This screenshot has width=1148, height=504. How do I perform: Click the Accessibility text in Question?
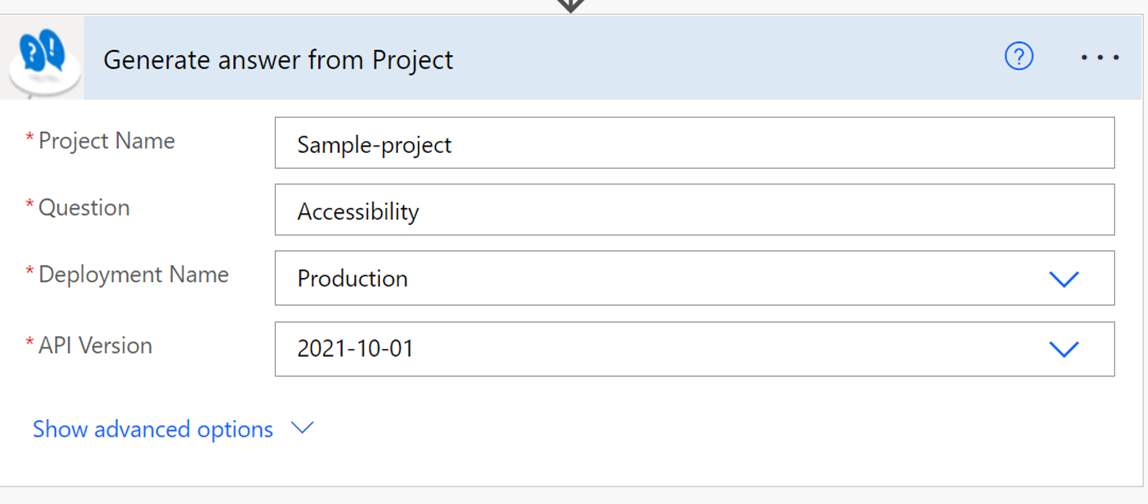point(358,212)
